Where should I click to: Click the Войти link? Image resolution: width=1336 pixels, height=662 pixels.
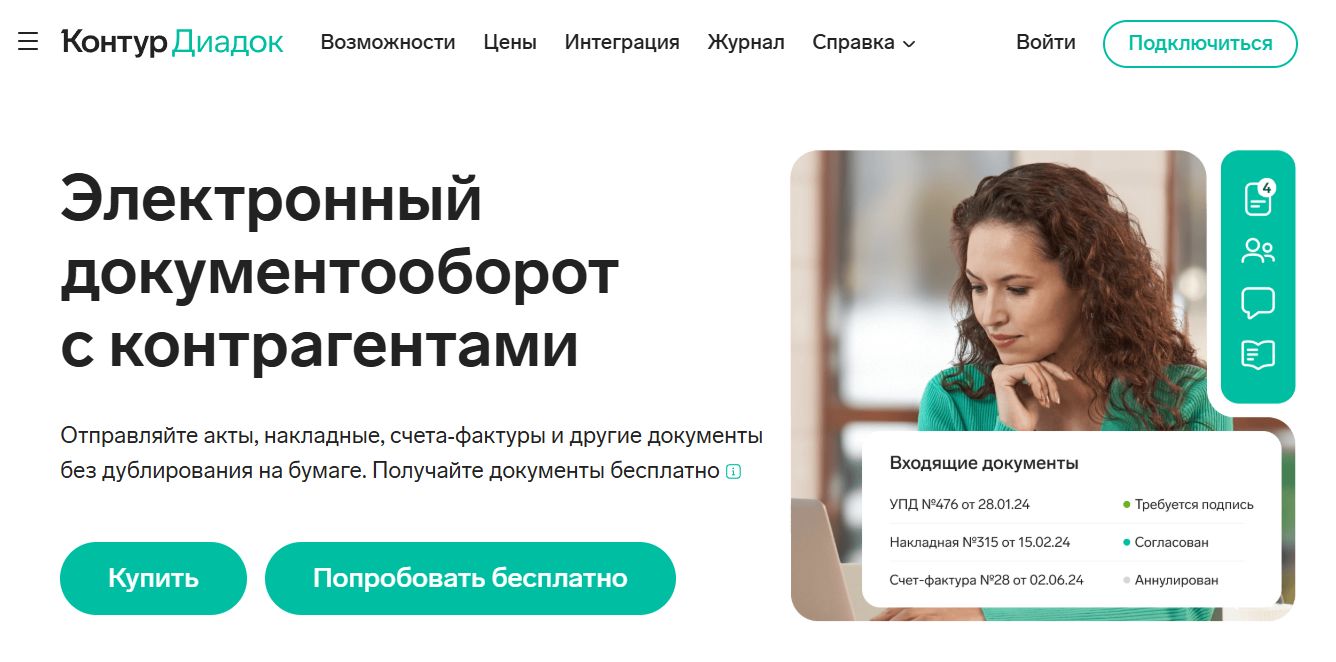1046,42
